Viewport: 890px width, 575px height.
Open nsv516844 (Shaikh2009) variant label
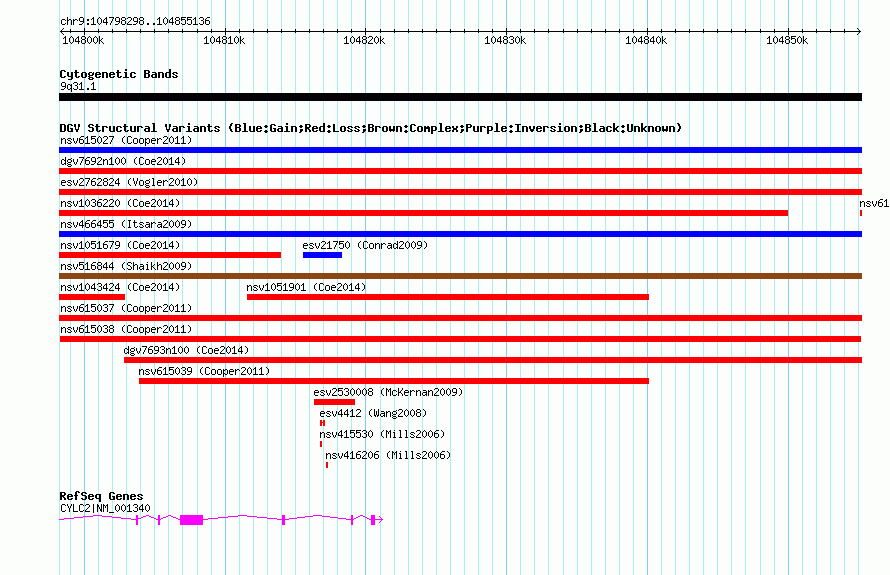click(126, 266)
